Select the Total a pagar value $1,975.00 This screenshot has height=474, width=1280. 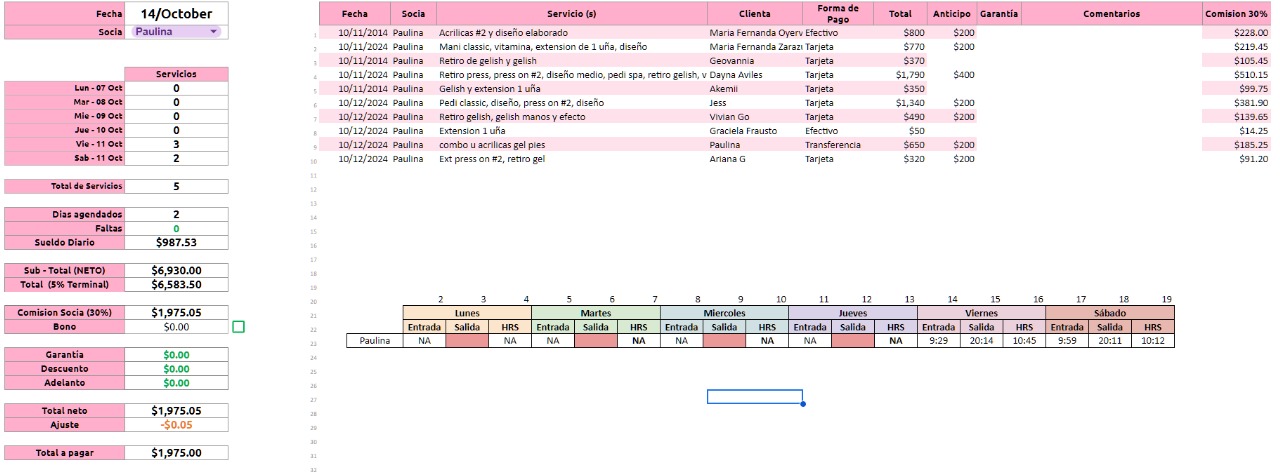pos(176,453)
